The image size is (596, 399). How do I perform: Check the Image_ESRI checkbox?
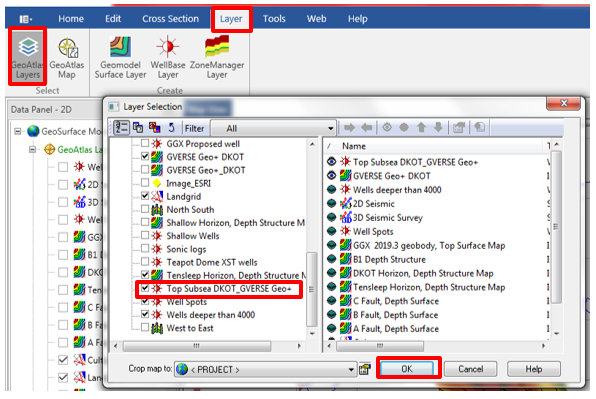click(x=145, y=183)
